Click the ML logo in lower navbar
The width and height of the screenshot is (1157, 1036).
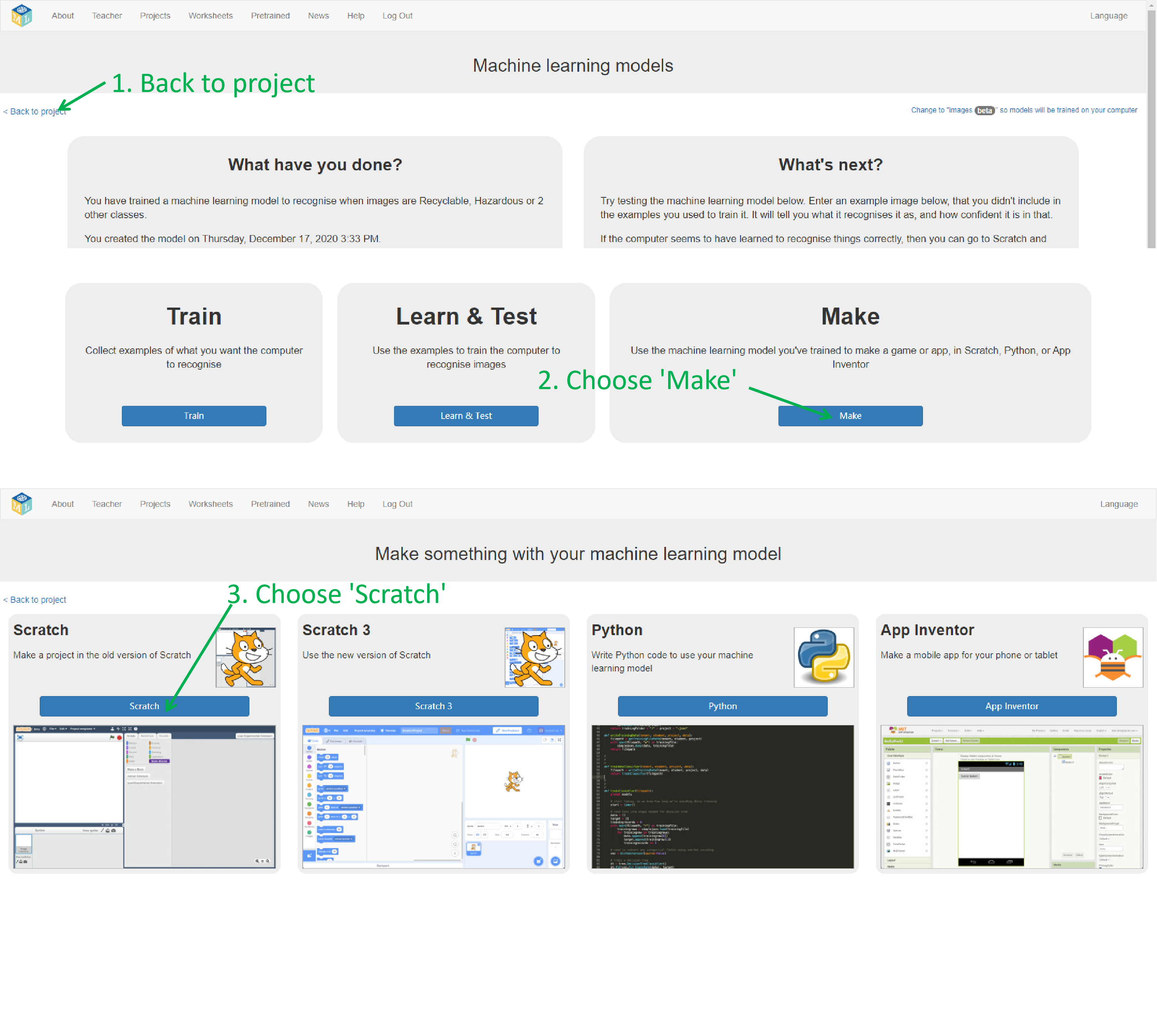tap(22, 504)
